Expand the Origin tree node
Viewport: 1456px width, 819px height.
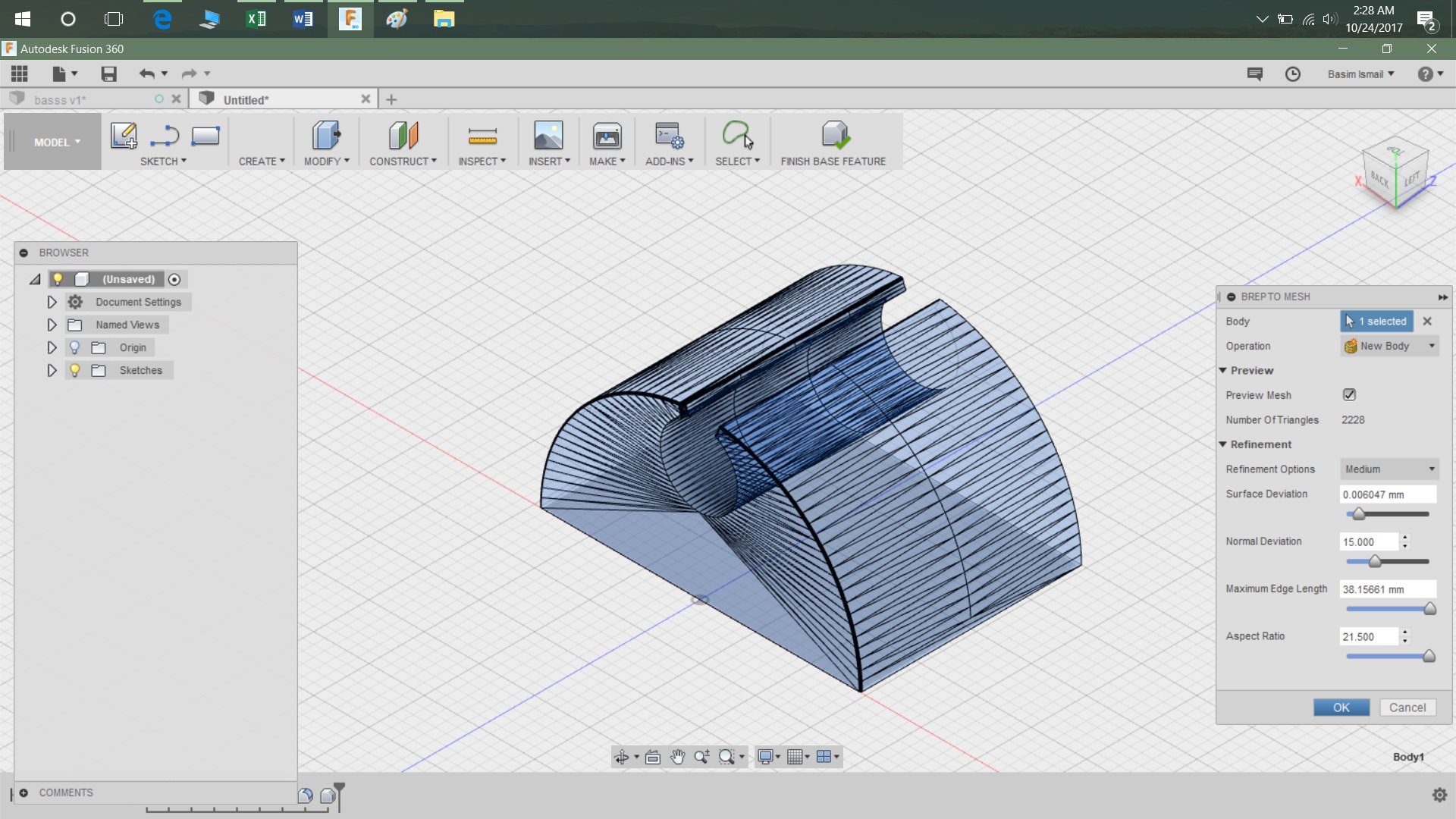coord(52,347)
